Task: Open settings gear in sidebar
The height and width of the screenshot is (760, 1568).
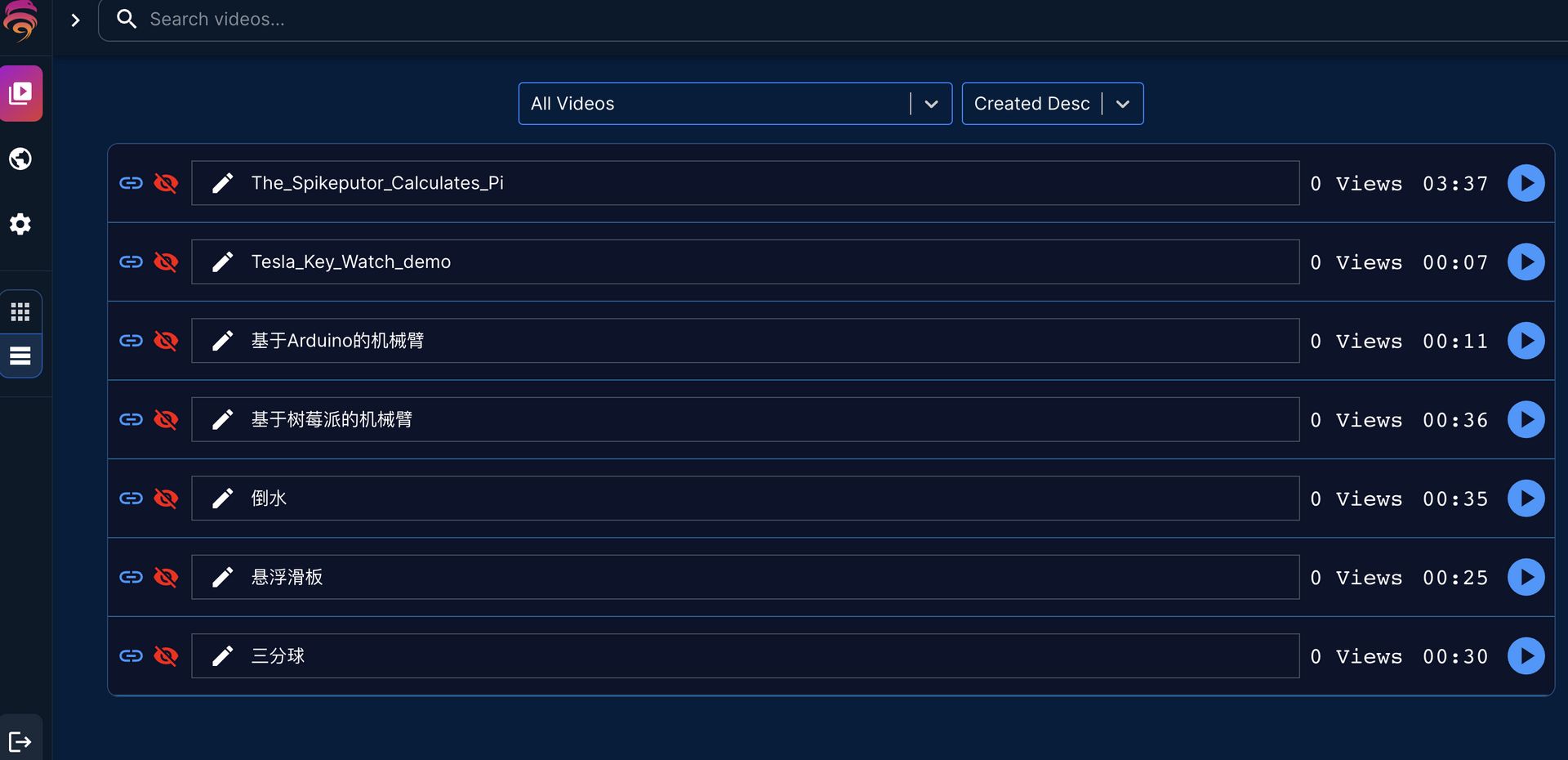Action: [x=20, y=224]
